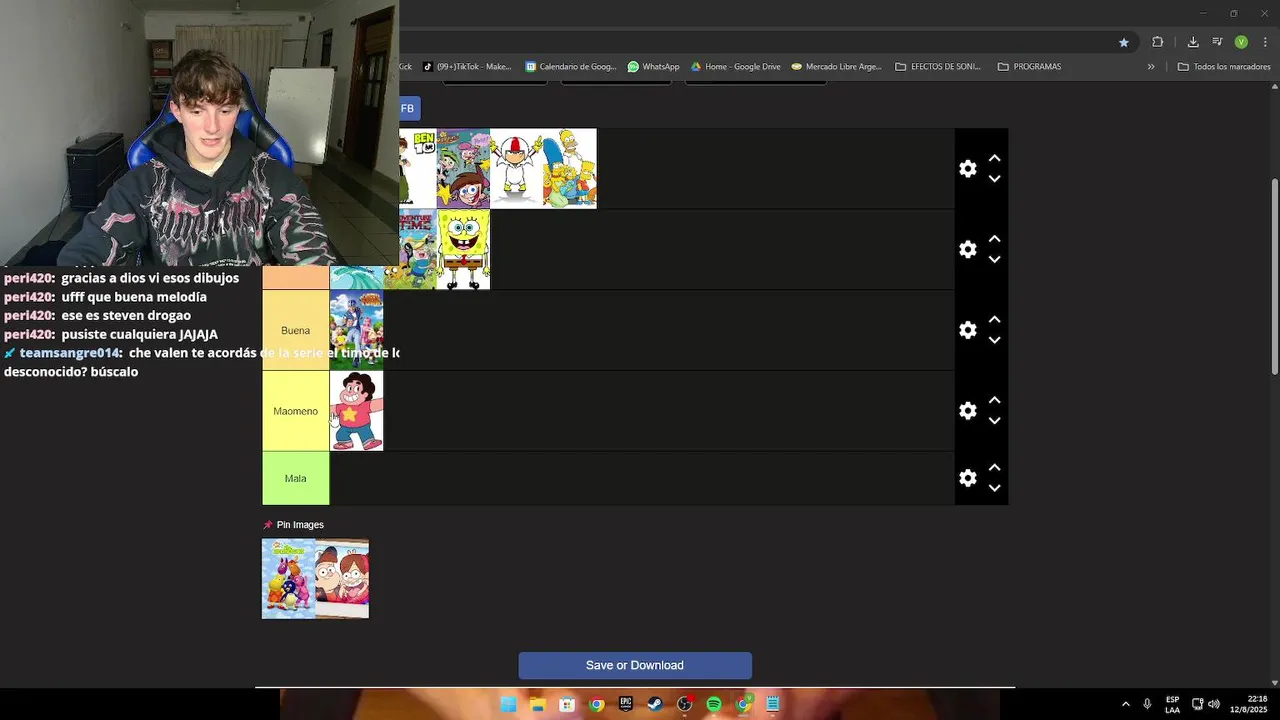
Task: Move the Ben 10 tier row down
Action: [x=995, y=179]
